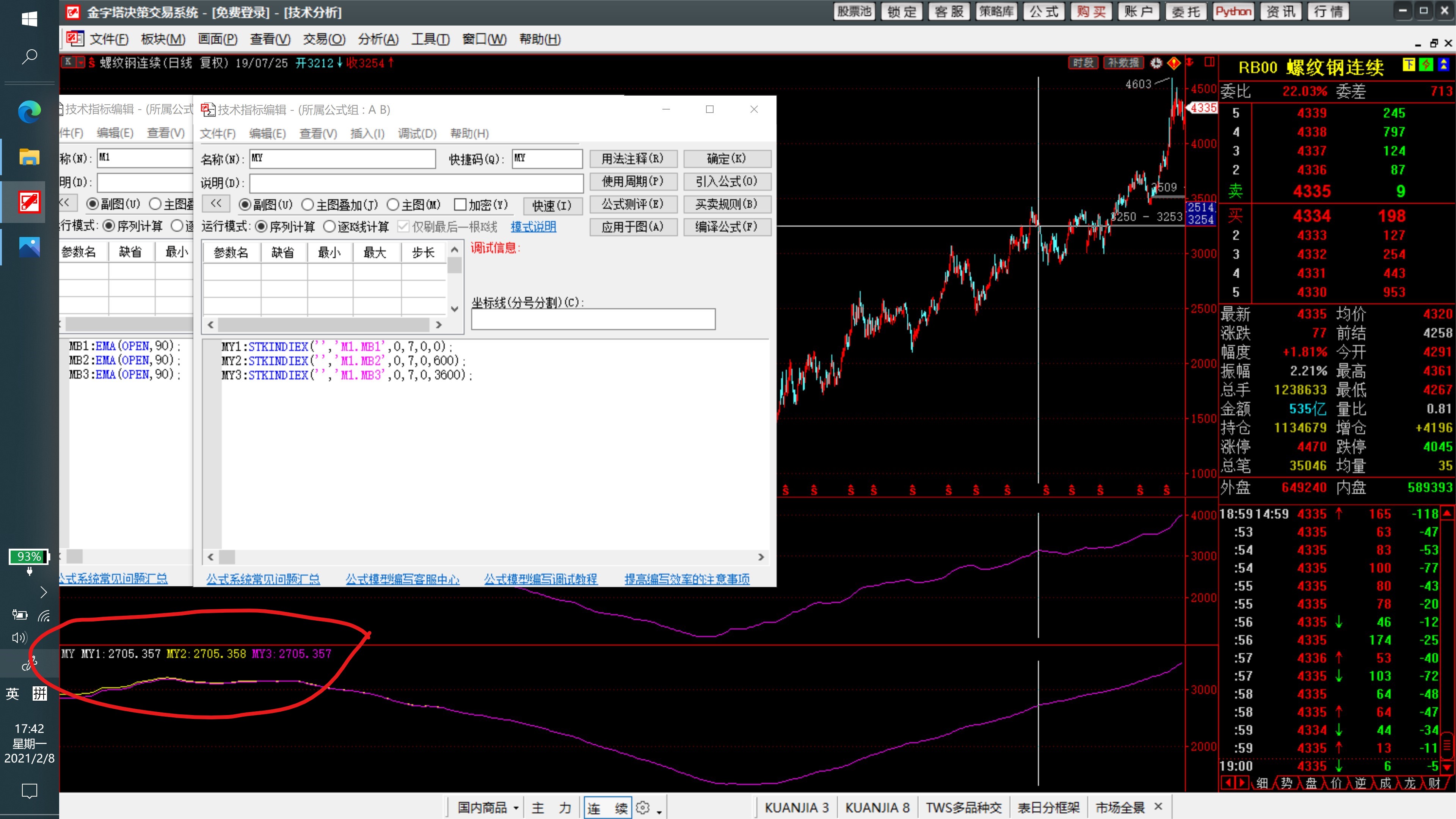
Task: Click the red anchor icon above price axis
Action: (x=1189, y=61)
